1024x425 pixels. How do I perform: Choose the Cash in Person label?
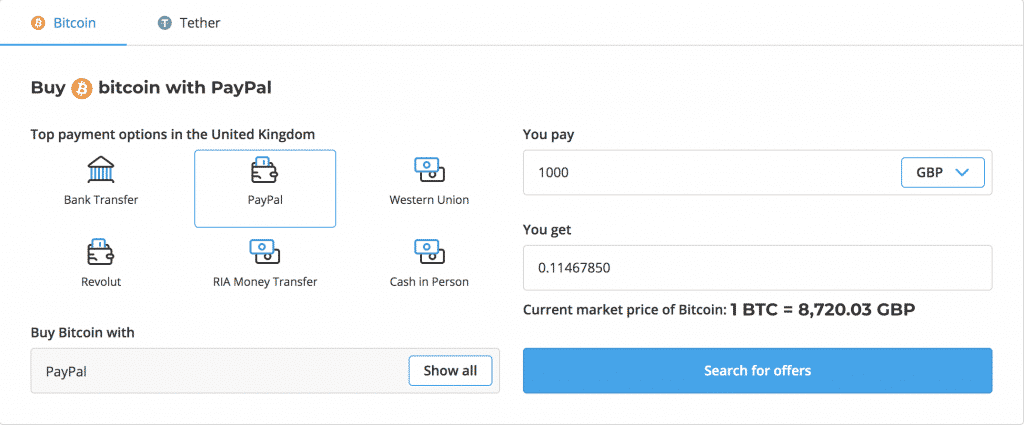(429, 282)
